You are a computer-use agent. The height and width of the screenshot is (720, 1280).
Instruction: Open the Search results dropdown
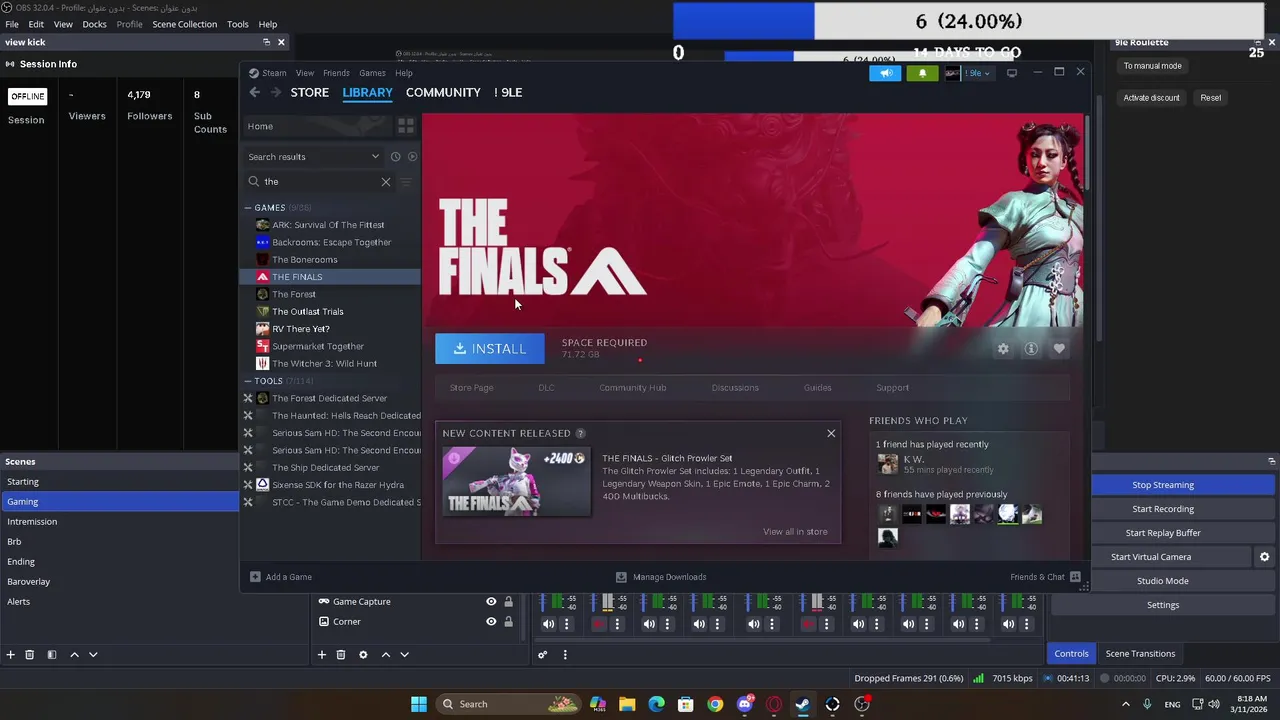point(314,157)
